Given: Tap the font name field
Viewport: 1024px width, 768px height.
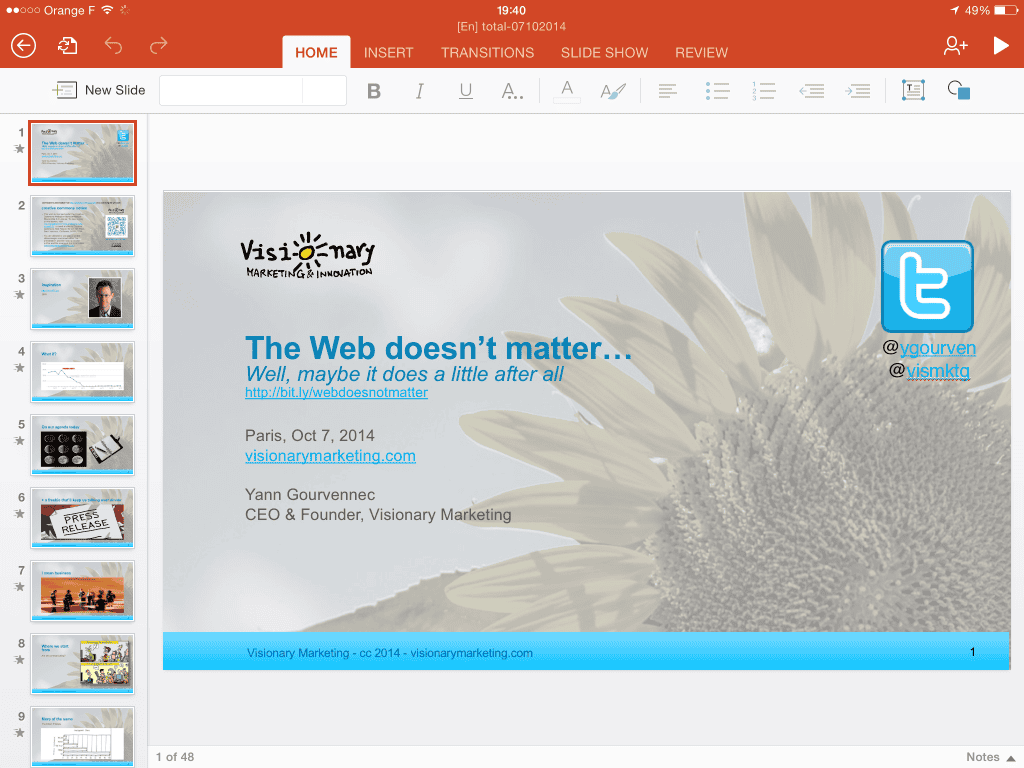Looking at the screenshot, I should pyautogui.click(x=231, y=90).
